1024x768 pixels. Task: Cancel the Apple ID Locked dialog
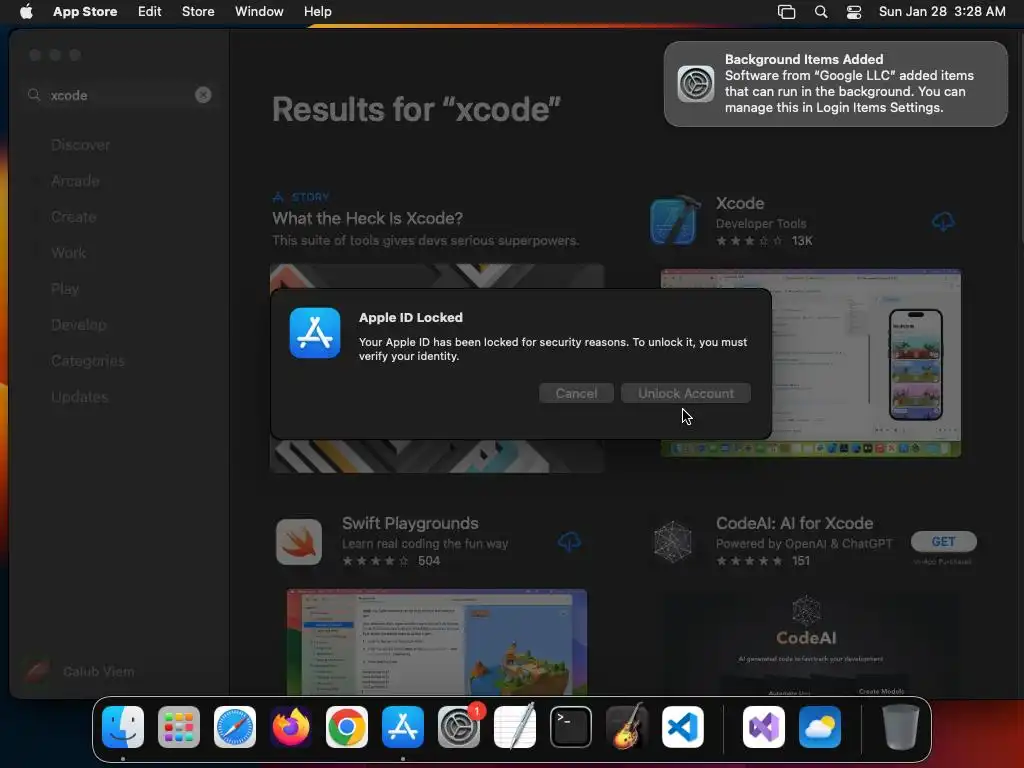point(576,393)
